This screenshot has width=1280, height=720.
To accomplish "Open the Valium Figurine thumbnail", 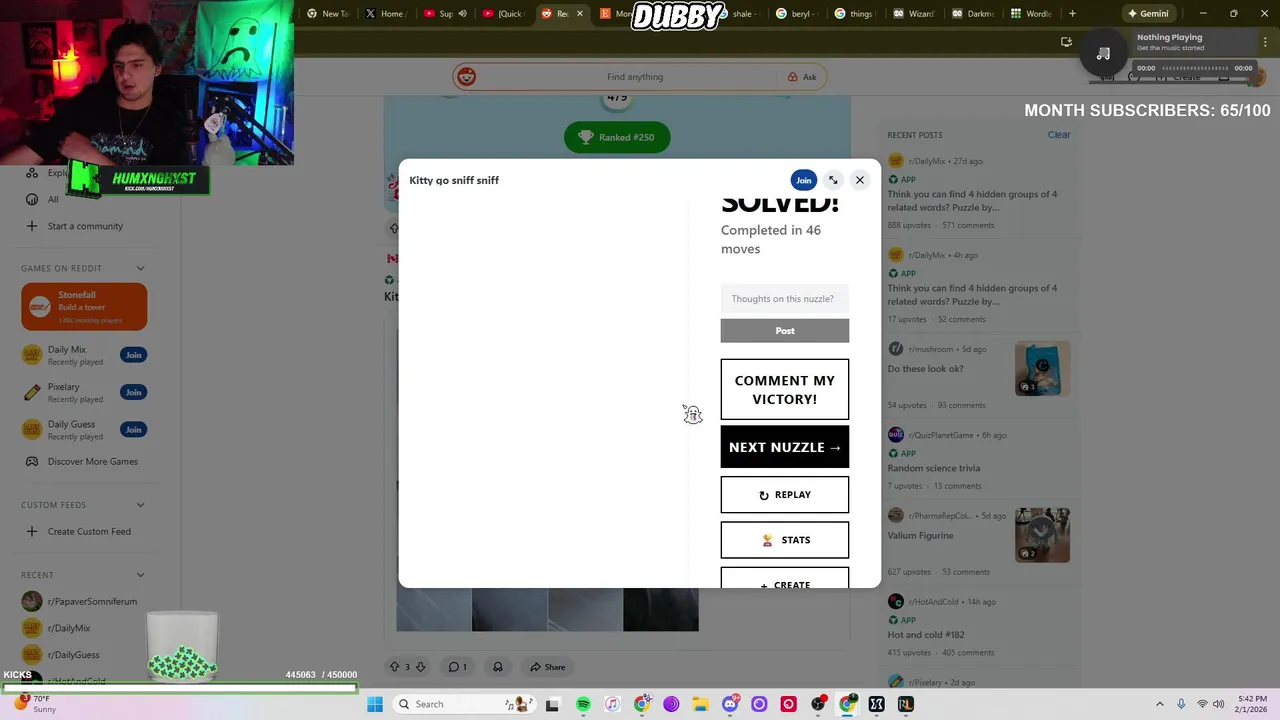I will coord(1042,535).
